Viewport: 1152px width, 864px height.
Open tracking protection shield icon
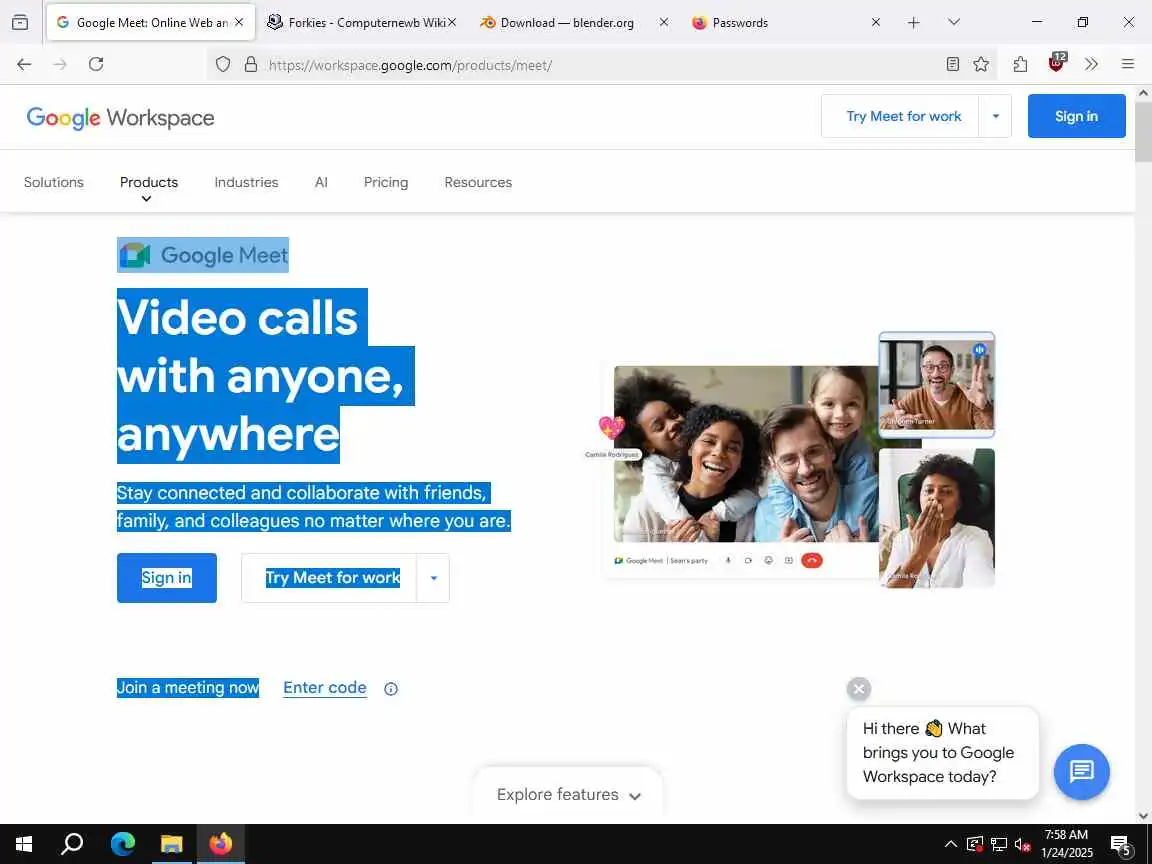coord(223,65)
